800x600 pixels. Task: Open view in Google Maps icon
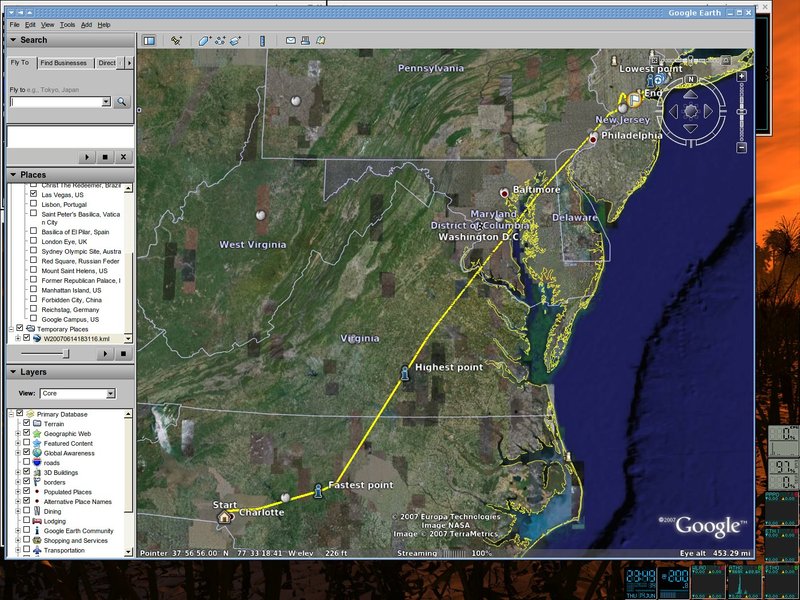[320, 40]
